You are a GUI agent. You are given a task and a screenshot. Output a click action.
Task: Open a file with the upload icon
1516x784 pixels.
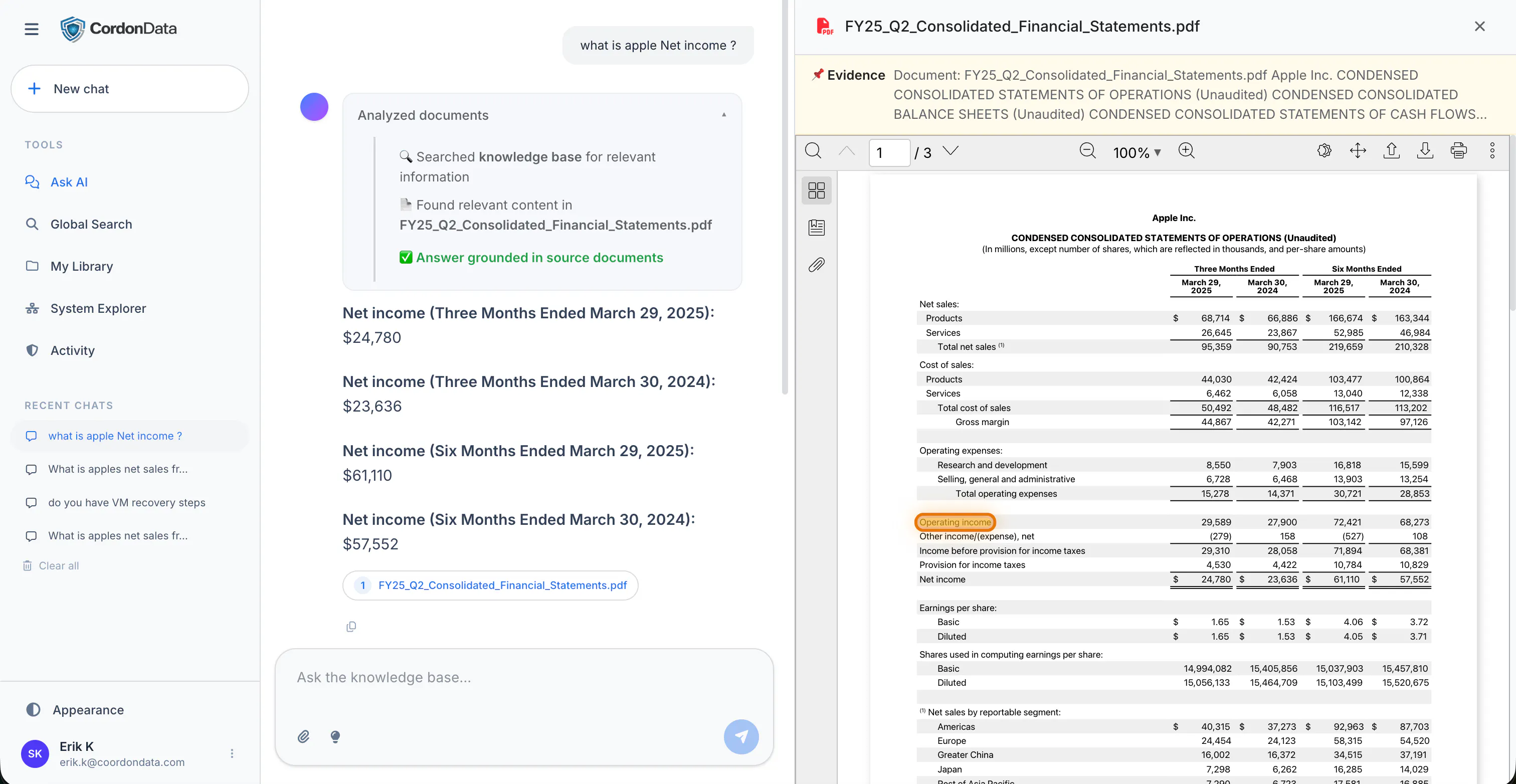click(x=1391, y=151)
